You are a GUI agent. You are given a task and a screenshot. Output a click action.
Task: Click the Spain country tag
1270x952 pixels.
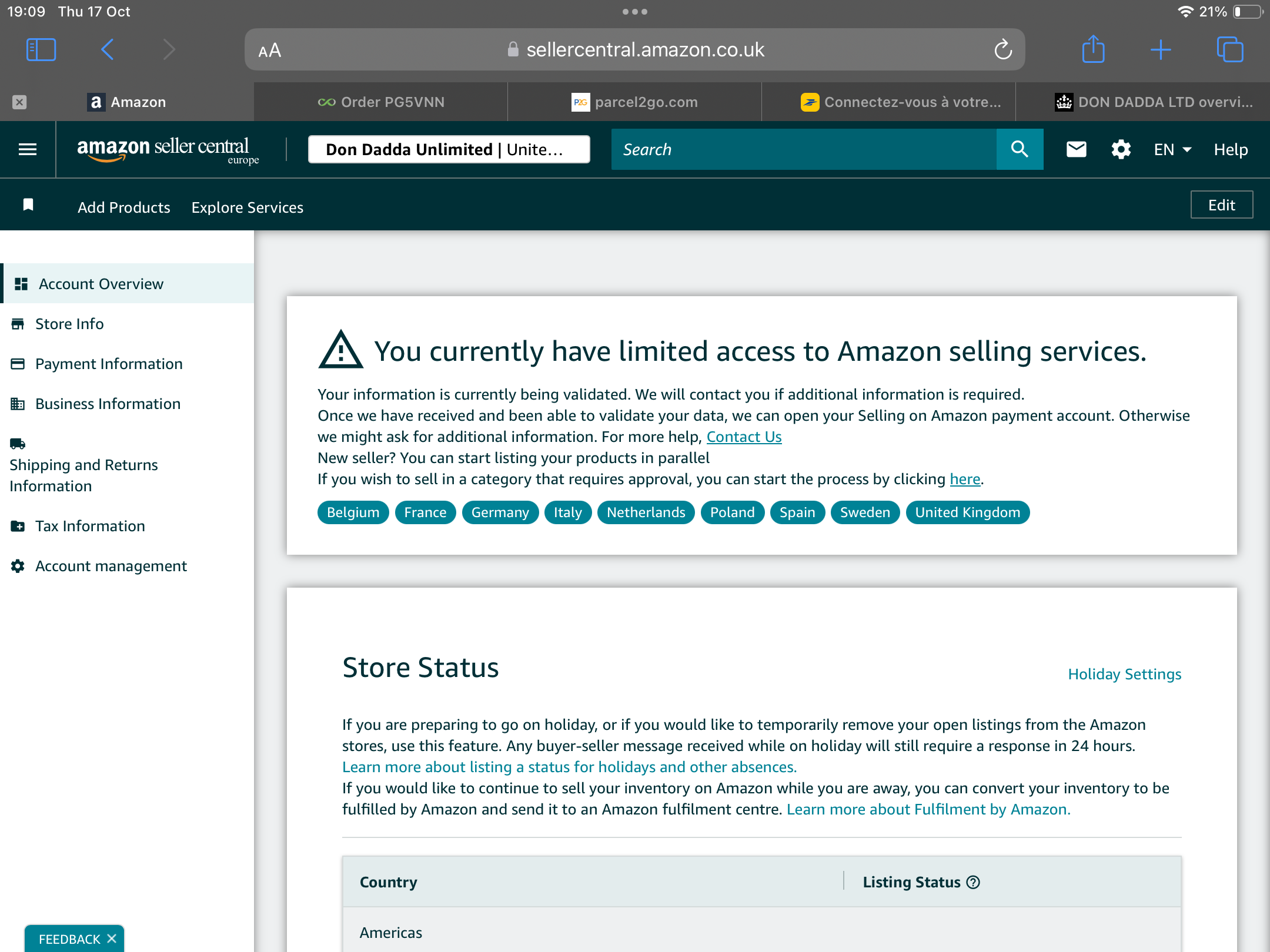coord(797,512)
